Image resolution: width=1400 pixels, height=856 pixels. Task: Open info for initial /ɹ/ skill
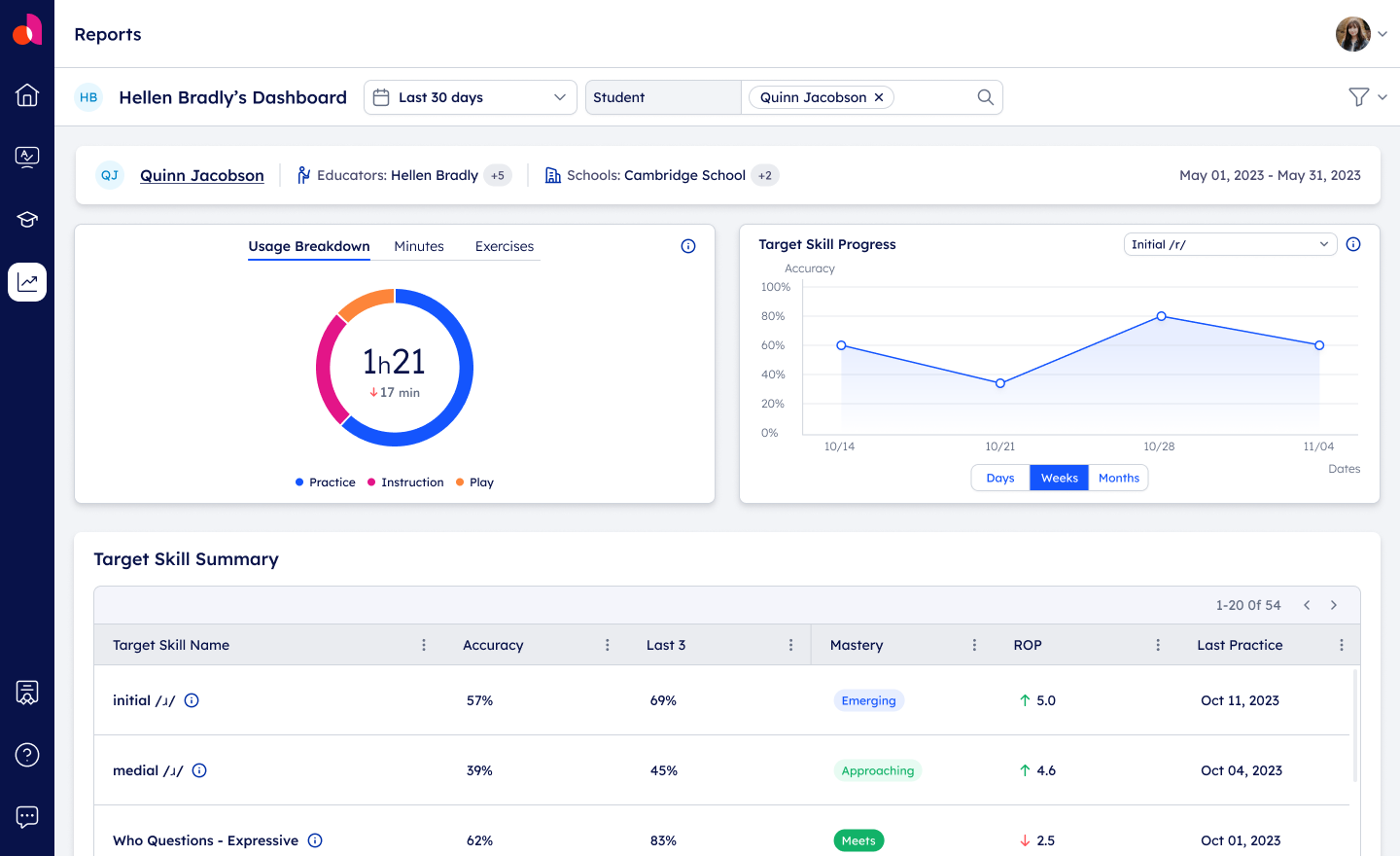point(192,700)
